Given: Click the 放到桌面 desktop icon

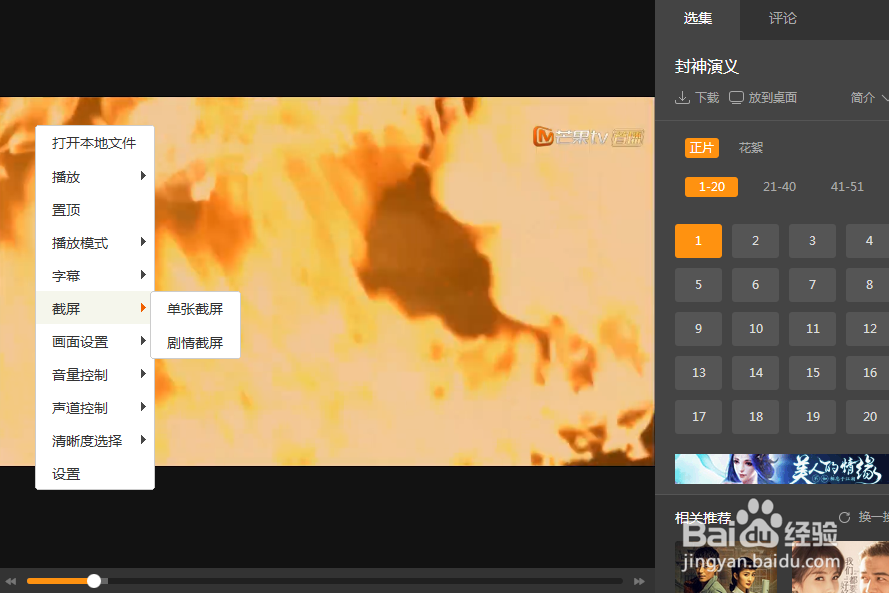Looking at the screenshot, I should 736,97.
